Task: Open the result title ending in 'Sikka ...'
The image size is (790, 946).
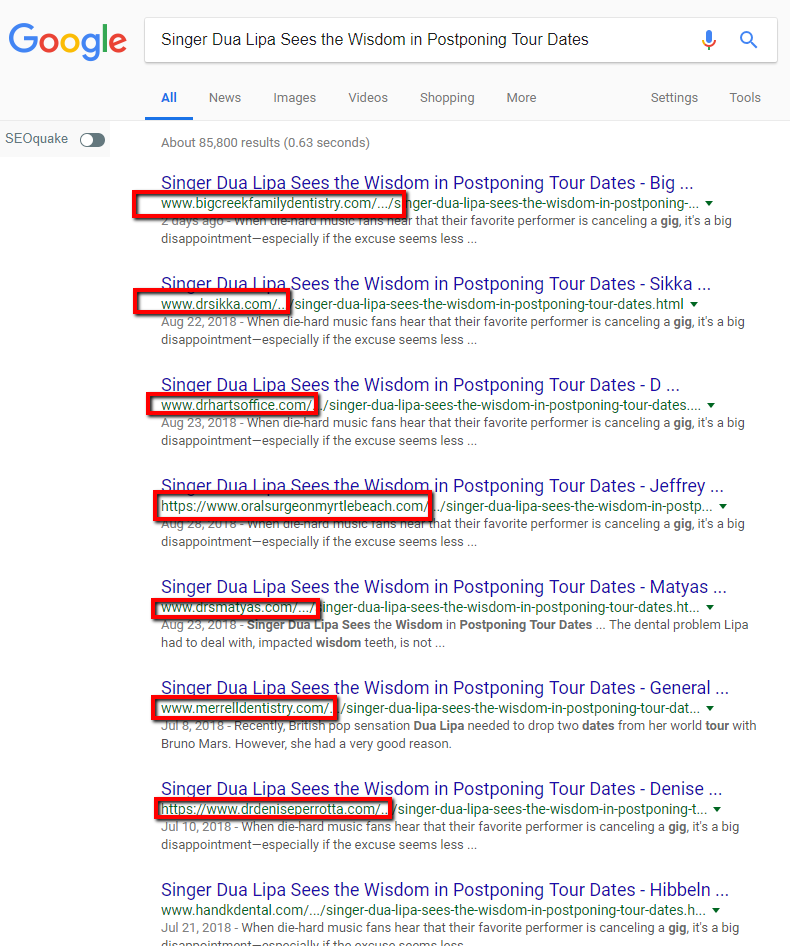Action: pyautogui.click(x=436, y=284)
